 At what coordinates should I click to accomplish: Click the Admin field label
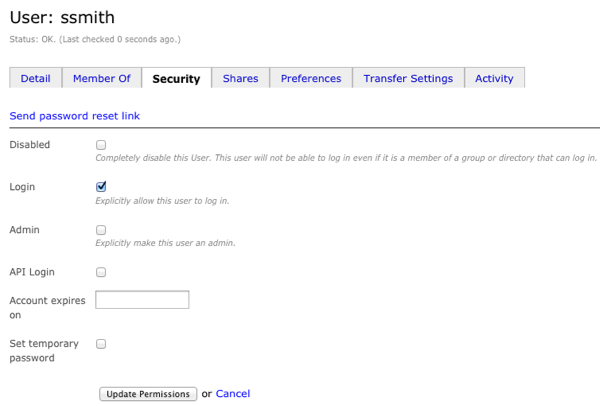tap(24, 230)
